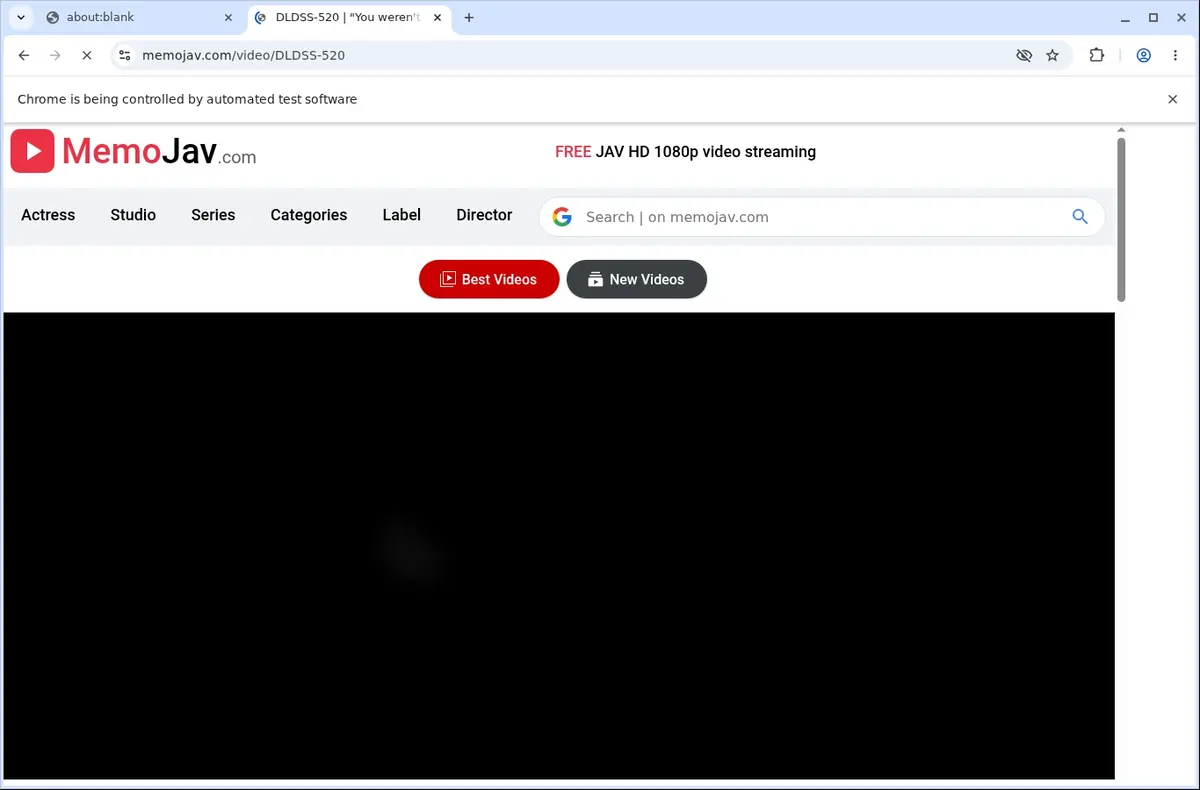Click the FREE JAV HD 1080p tagline
Screen dimensions: 1200x790
point(685,152)
